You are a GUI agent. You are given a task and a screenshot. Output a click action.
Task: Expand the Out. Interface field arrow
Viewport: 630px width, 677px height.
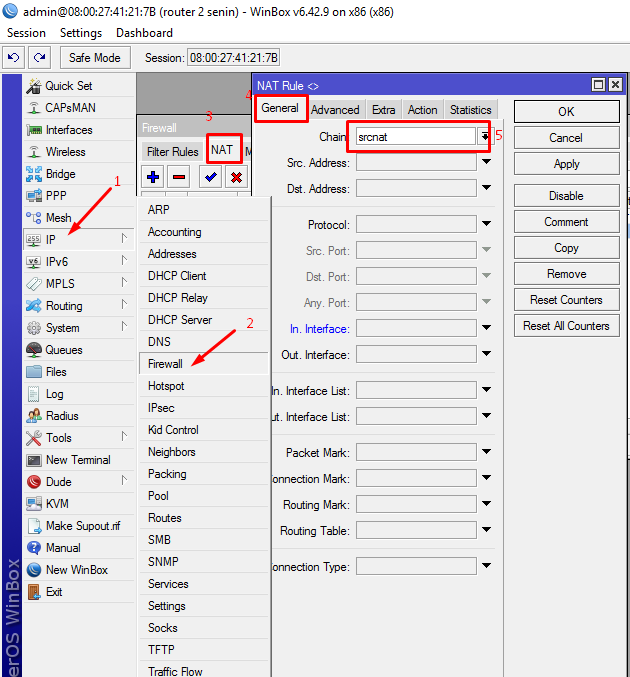click(x=486, y=354)
